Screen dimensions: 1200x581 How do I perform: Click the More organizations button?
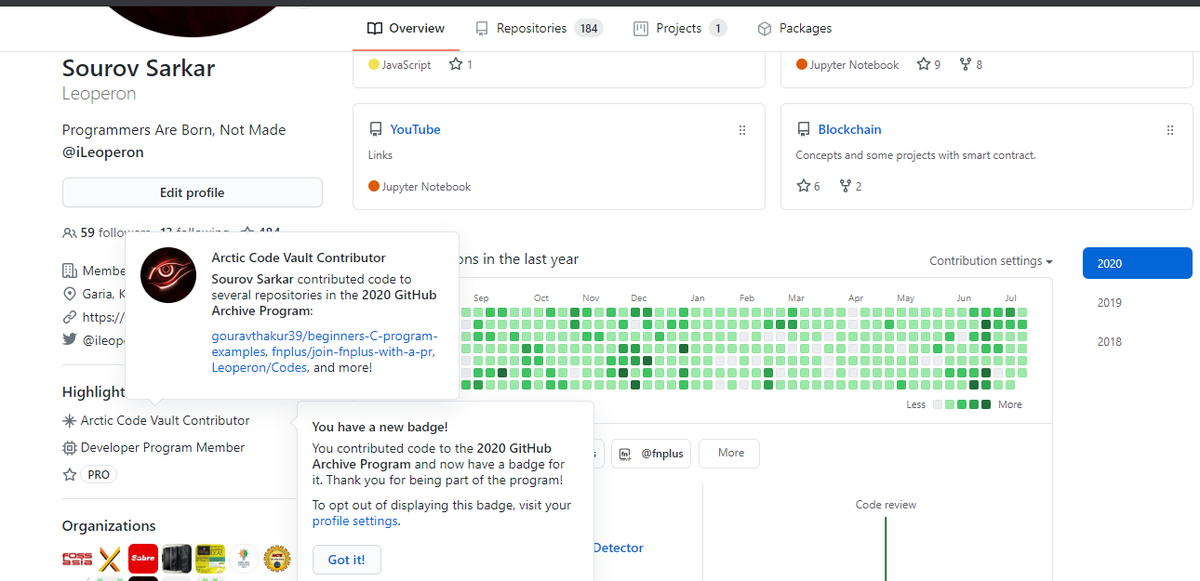[x=730, y=454]
